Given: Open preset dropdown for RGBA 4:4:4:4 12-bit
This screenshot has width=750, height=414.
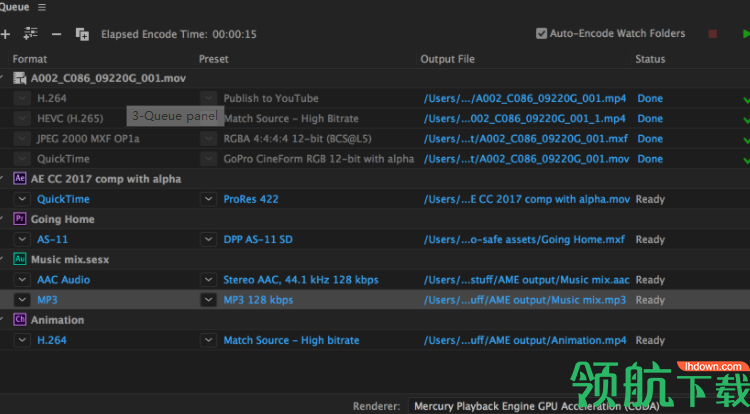Looking at the screenshot, I should point(209,139).
